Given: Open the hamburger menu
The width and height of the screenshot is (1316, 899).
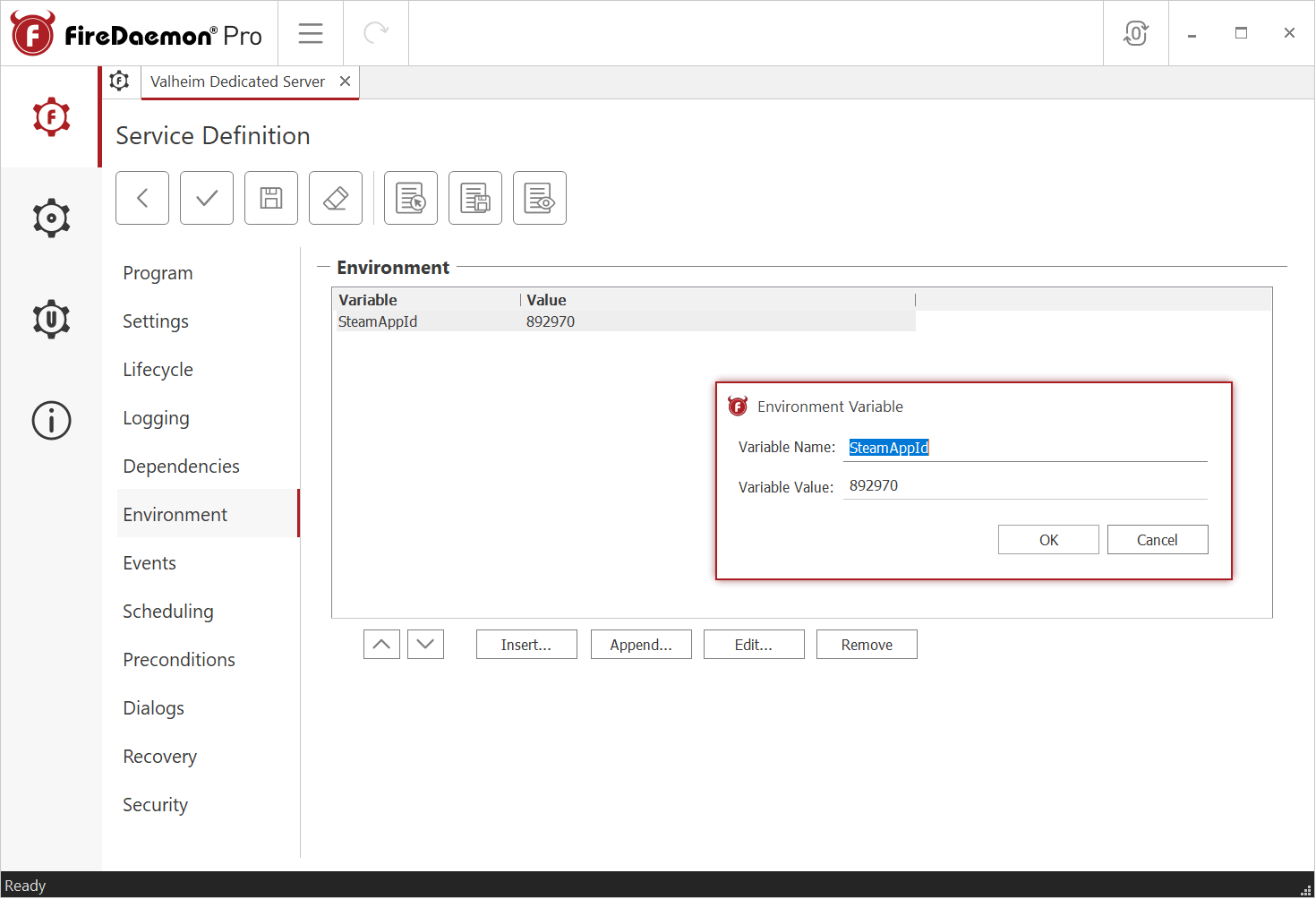Looking at the screenshot, I should [x=311, y=33].
